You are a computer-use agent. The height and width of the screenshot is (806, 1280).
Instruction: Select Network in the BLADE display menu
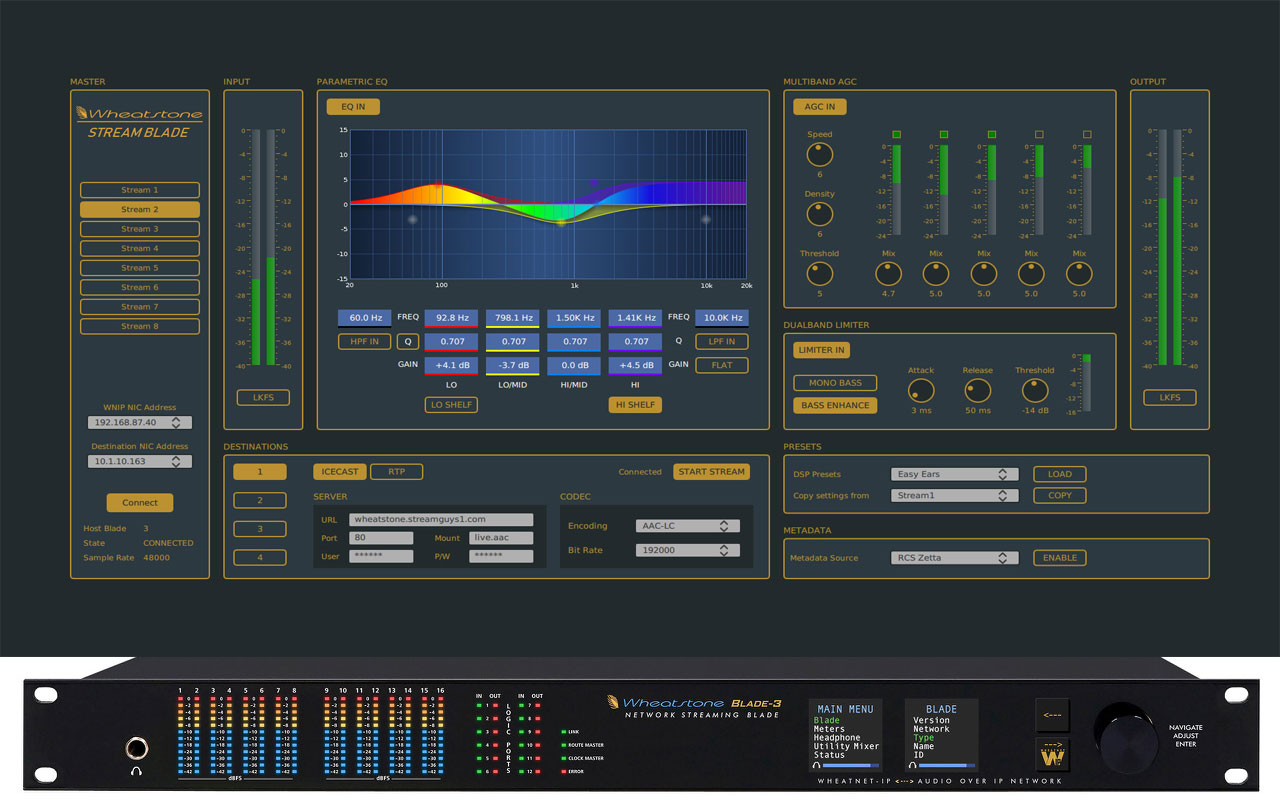(x=931, y=729)
